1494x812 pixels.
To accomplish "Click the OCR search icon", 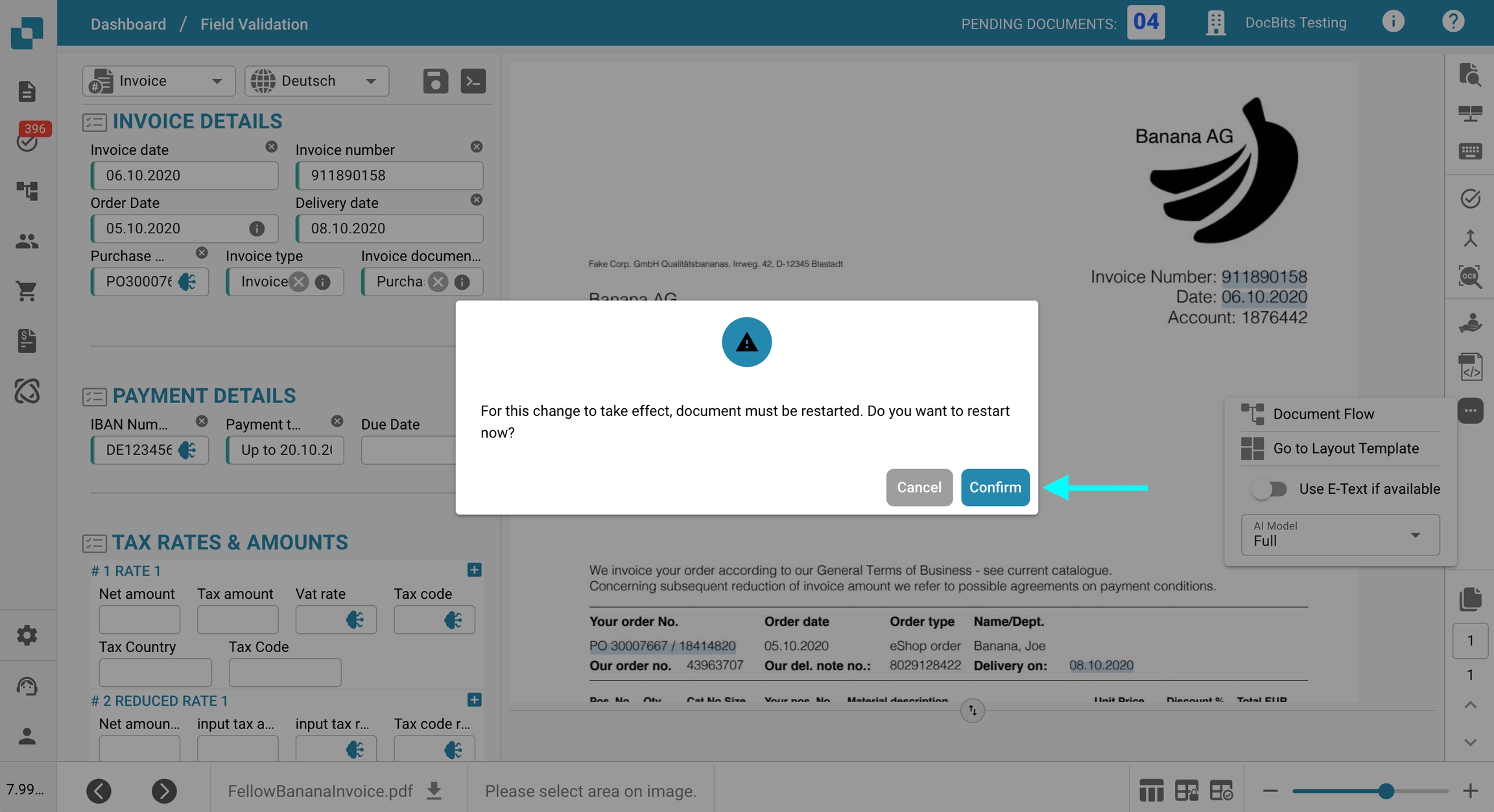I will coord(1470,277).
